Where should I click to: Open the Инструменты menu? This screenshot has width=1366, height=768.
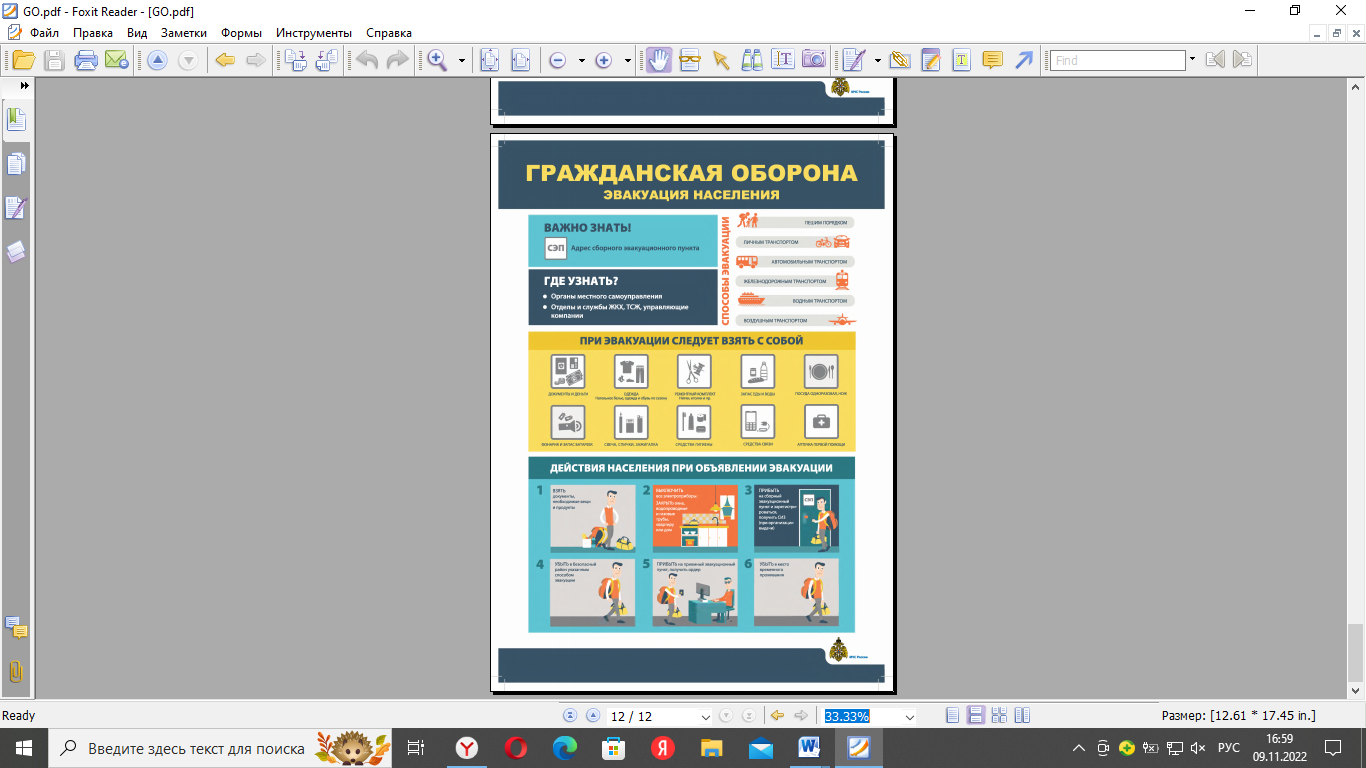coord(313,33)
